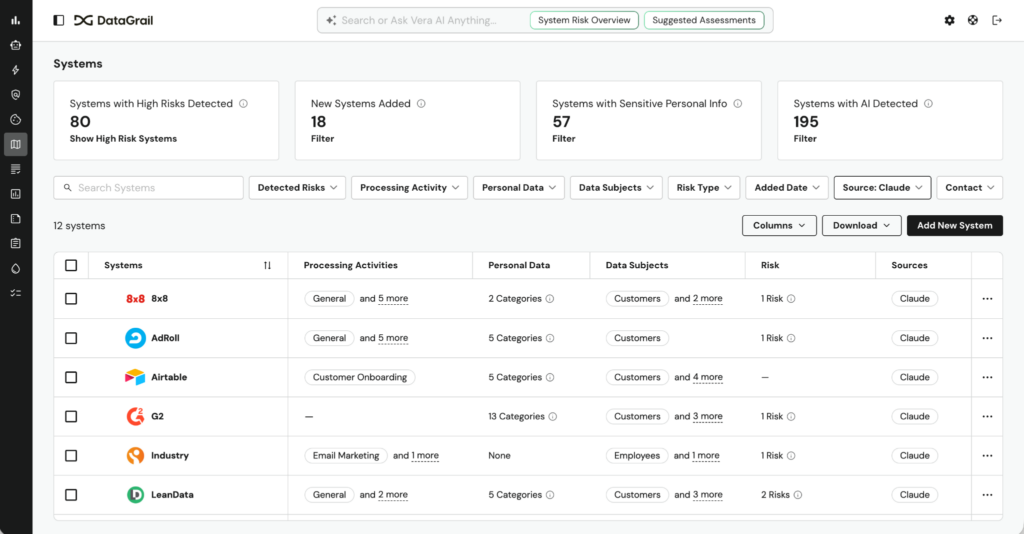
Task: Click the Email Marketing tag in Industry row
Action: click(x=346, y=456)
